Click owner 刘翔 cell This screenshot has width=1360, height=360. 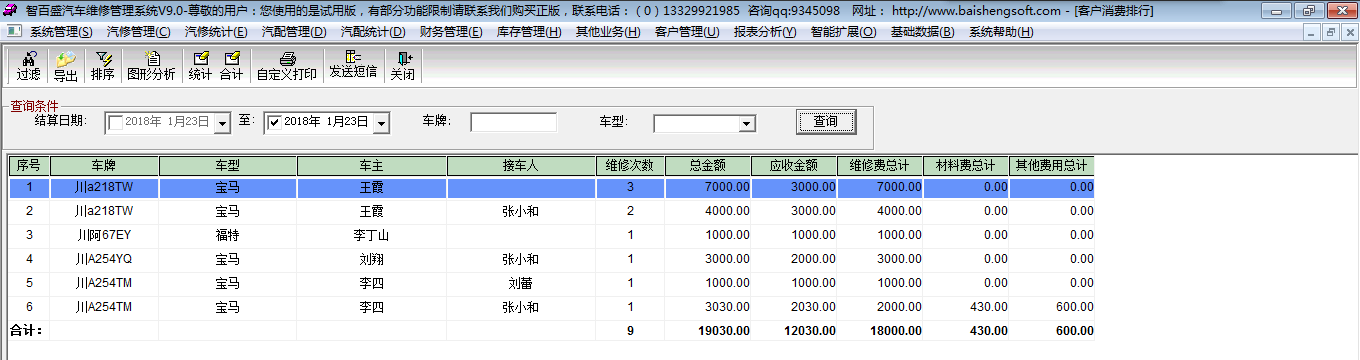(372, 259)
